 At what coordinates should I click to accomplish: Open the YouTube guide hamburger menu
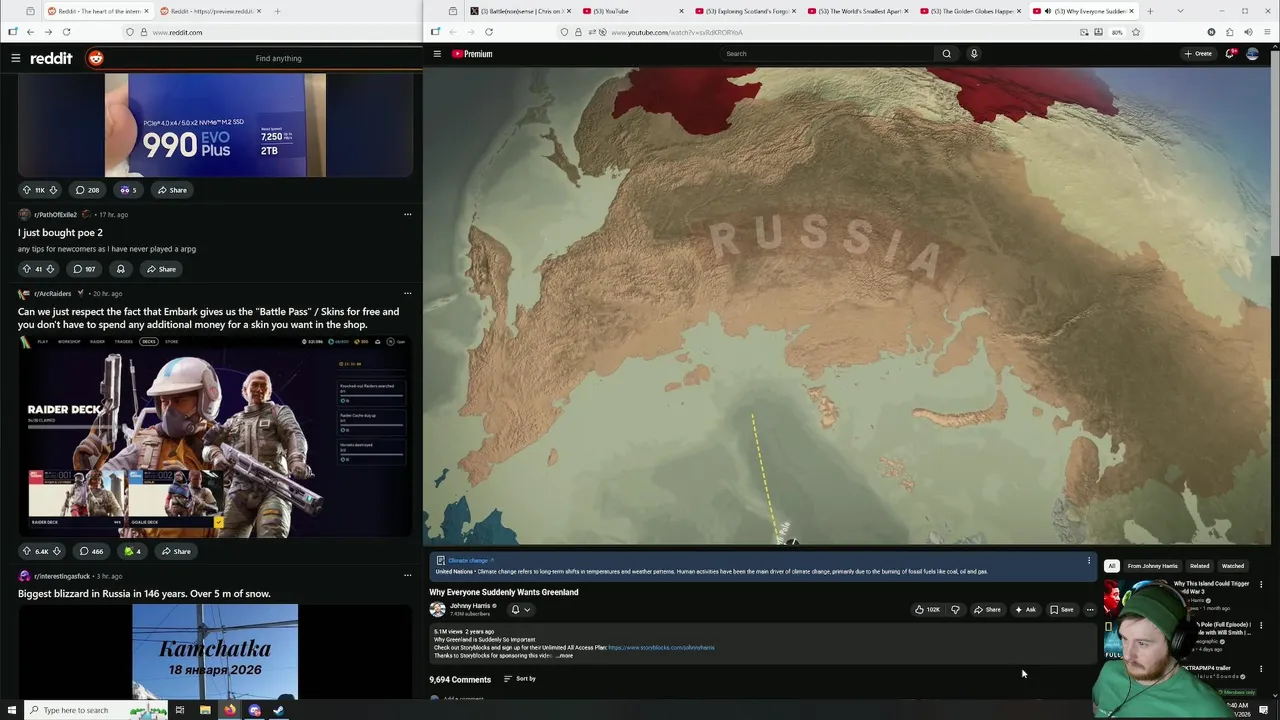click(x=437, y=54)
